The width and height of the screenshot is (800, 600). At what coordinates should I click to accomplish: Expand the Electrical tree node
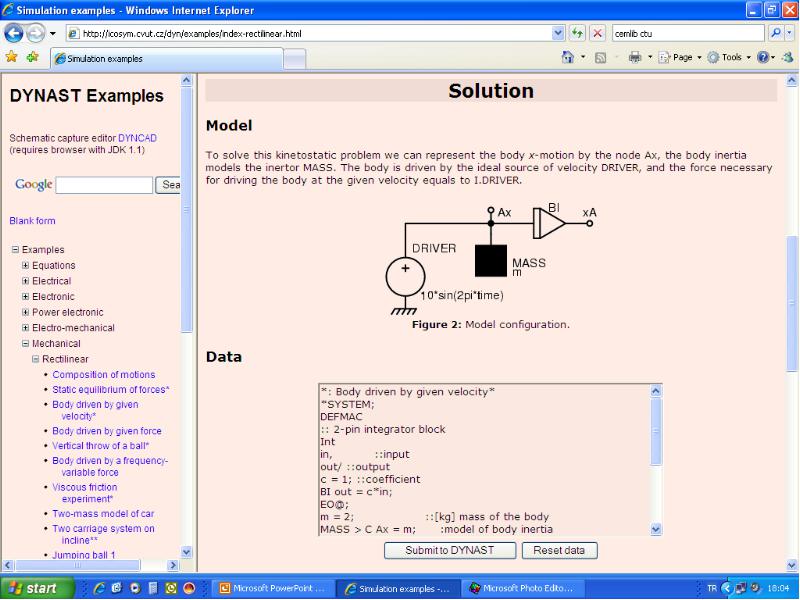tap(26, 281)
